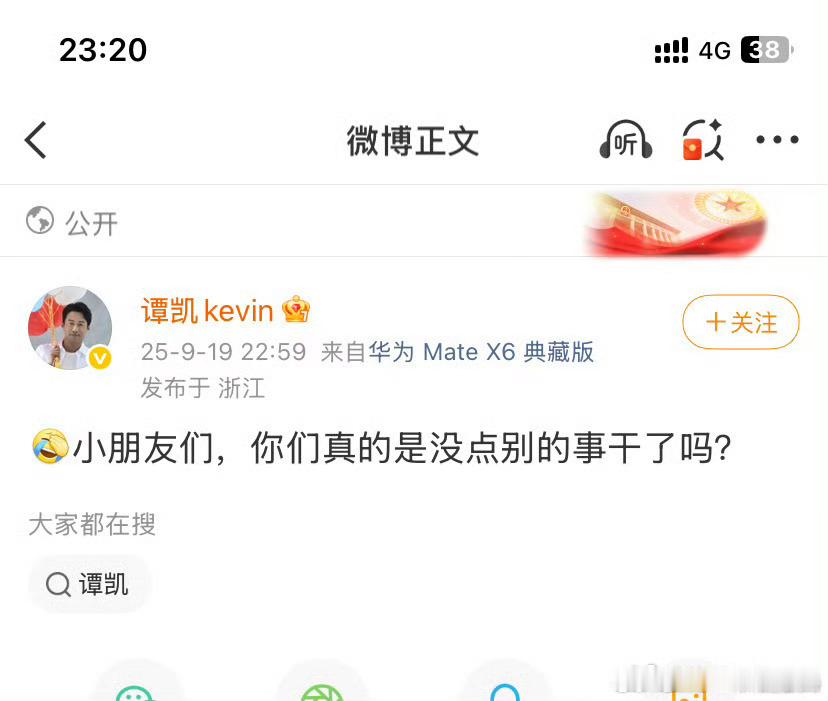Screen dimensions: 828x701
Task: Open the three-dot more options menu
Action: 777,140
